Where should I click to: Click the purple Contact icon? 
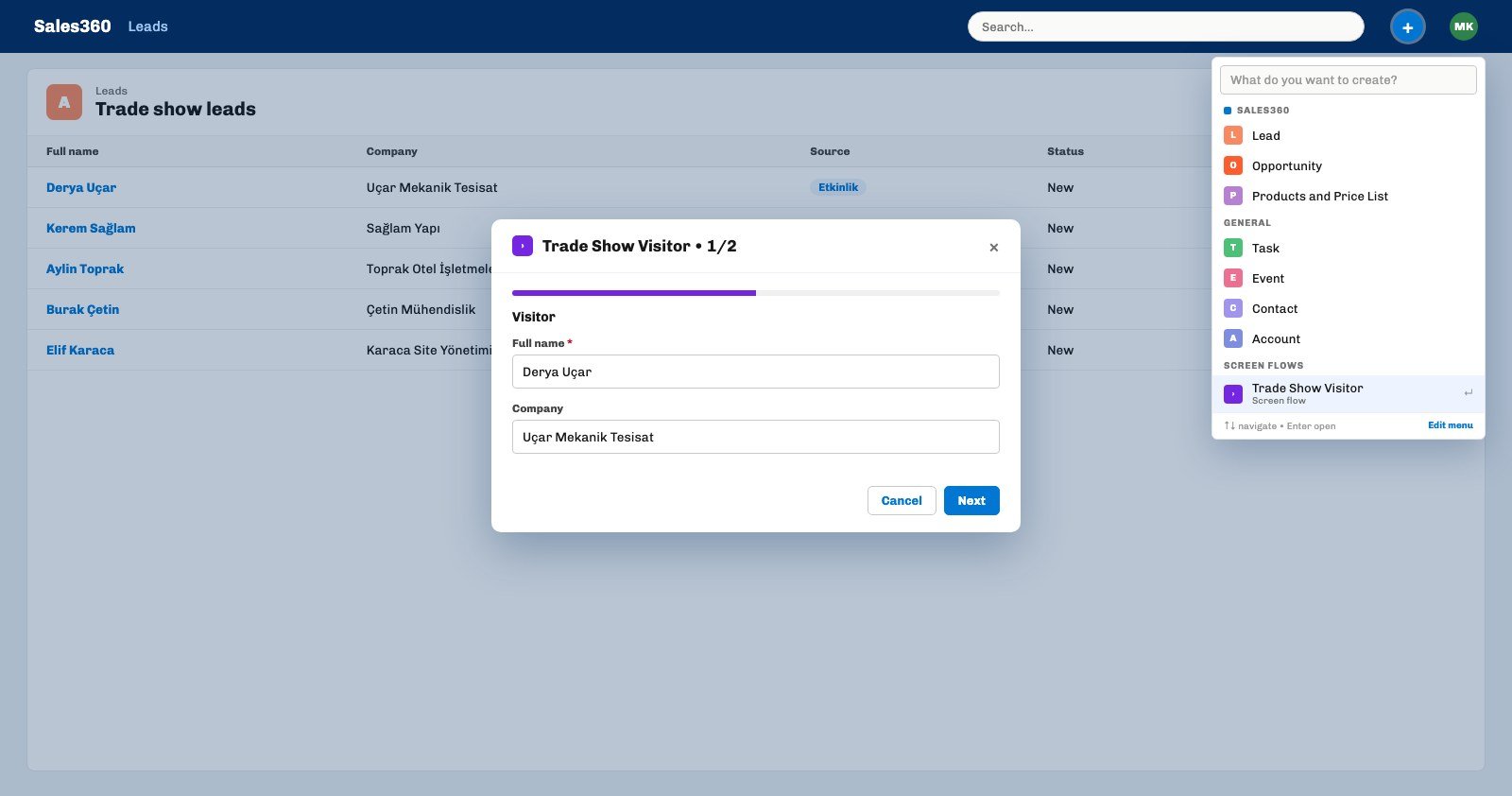click(x=1233, y=308)
